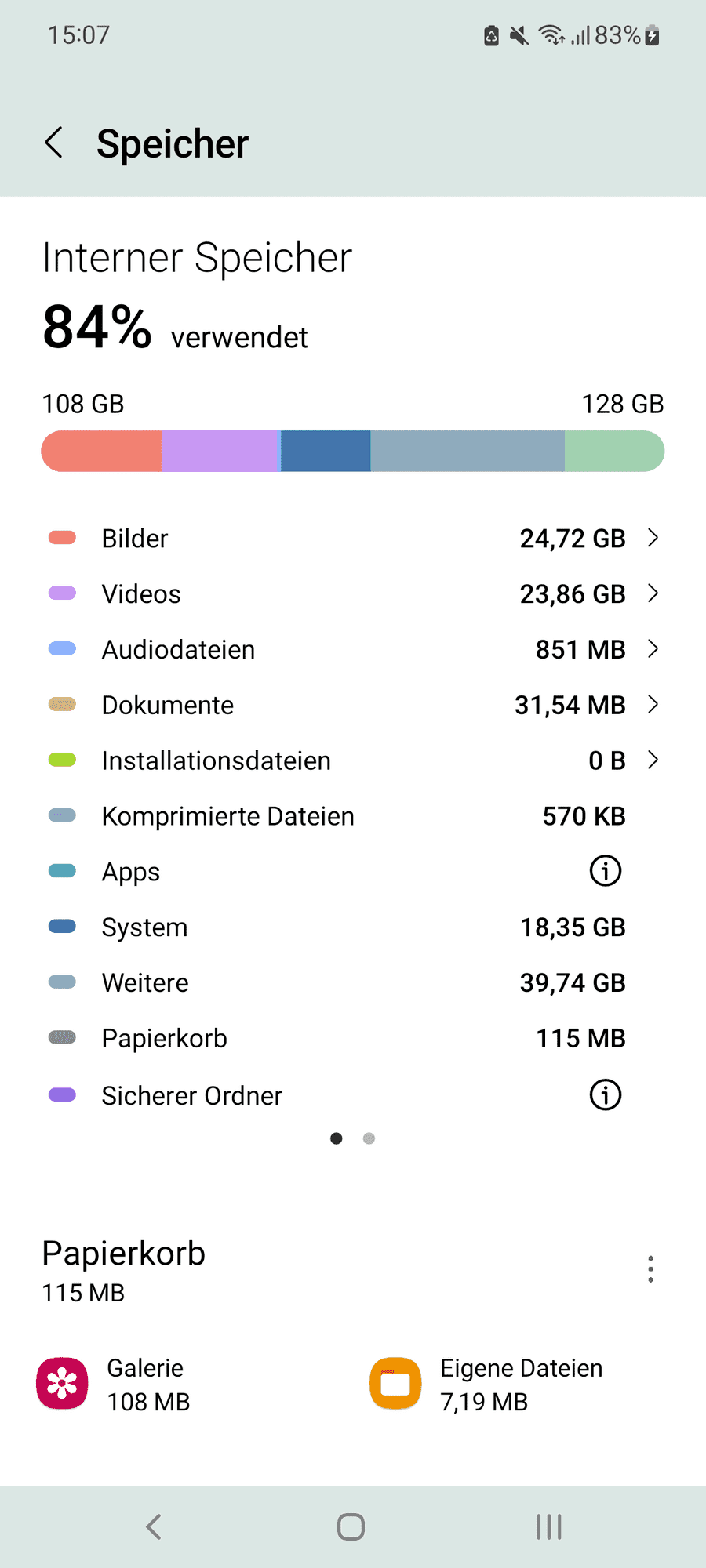Tap the system back navigation button
Viewport: 706px width, 1568px height.
[154, 1526]
